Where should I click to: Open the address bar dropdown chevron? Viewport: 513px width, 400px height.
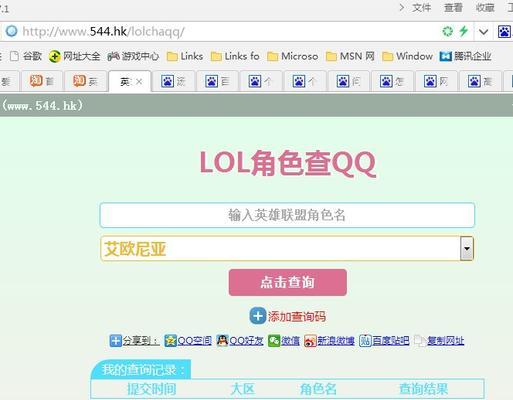[483, 32]
